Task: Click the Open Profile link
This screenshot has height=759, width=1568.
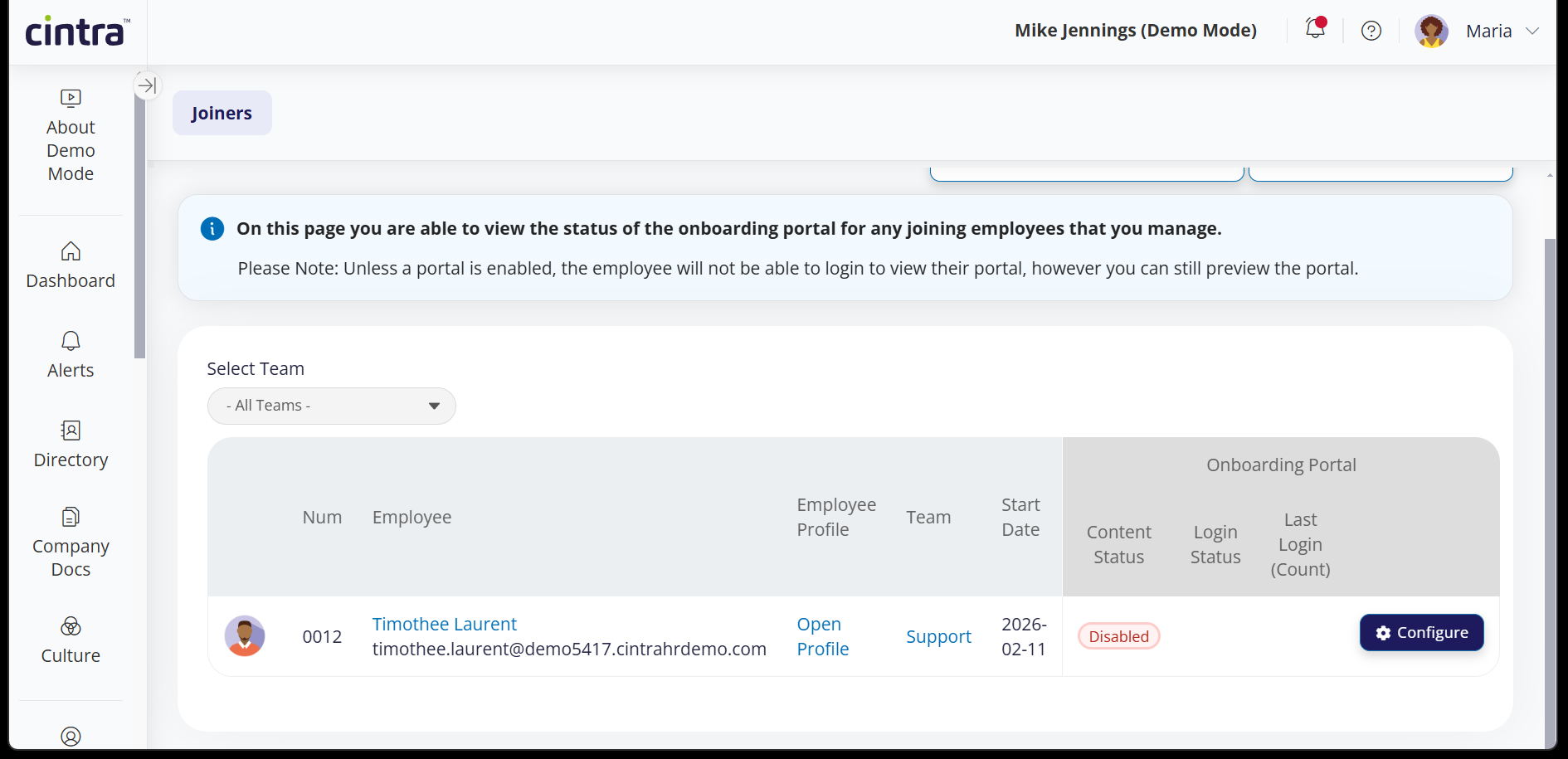Action: coord(822,636)
